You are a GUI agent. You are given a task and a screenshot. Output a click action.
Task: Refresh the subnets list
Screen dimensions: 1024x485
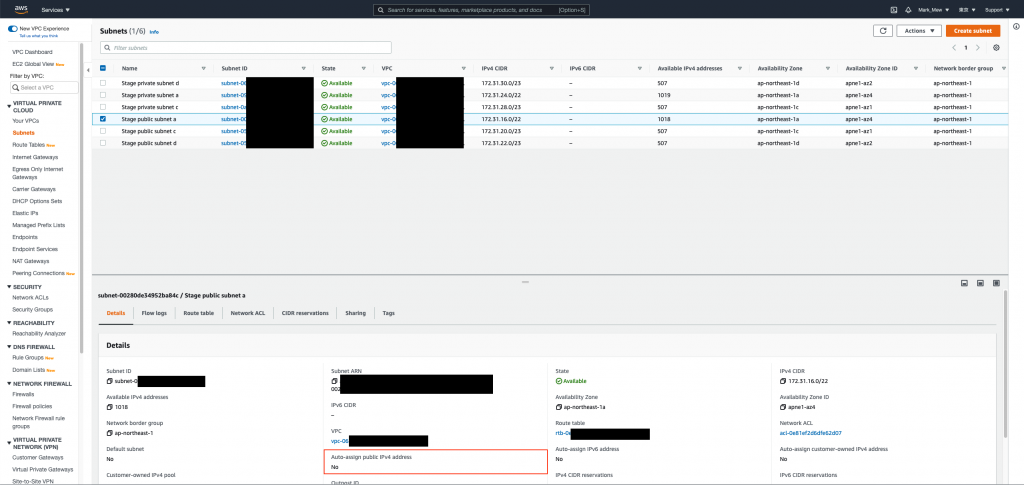tap(883, 31)
